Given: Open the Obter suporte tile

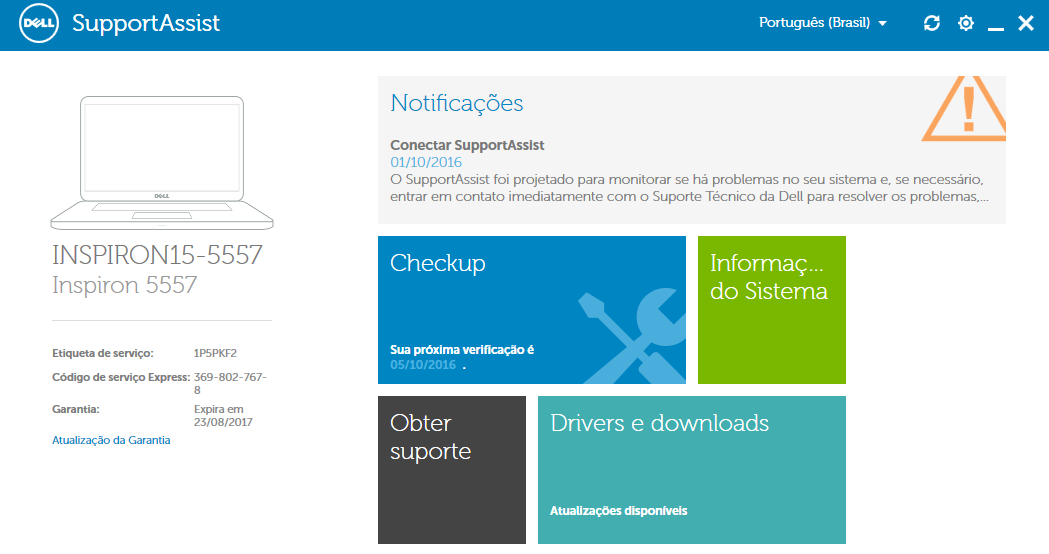Looking at the screenshot, I should pyautogui.click(x=452, y=470).
